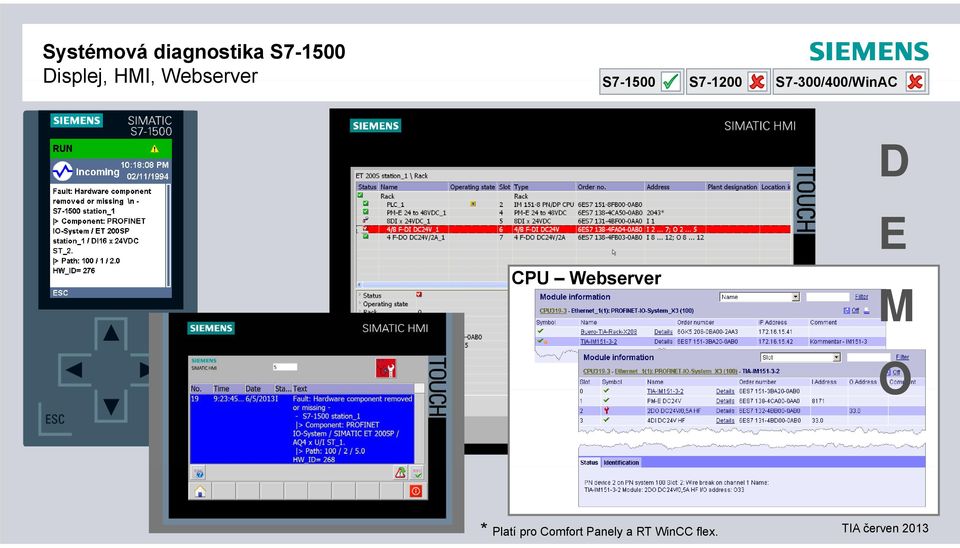This screenshot has height=548, width=960.
Task: Click the red power icon on small HMI
Action: pyautogui.click(x=416, y=491)
